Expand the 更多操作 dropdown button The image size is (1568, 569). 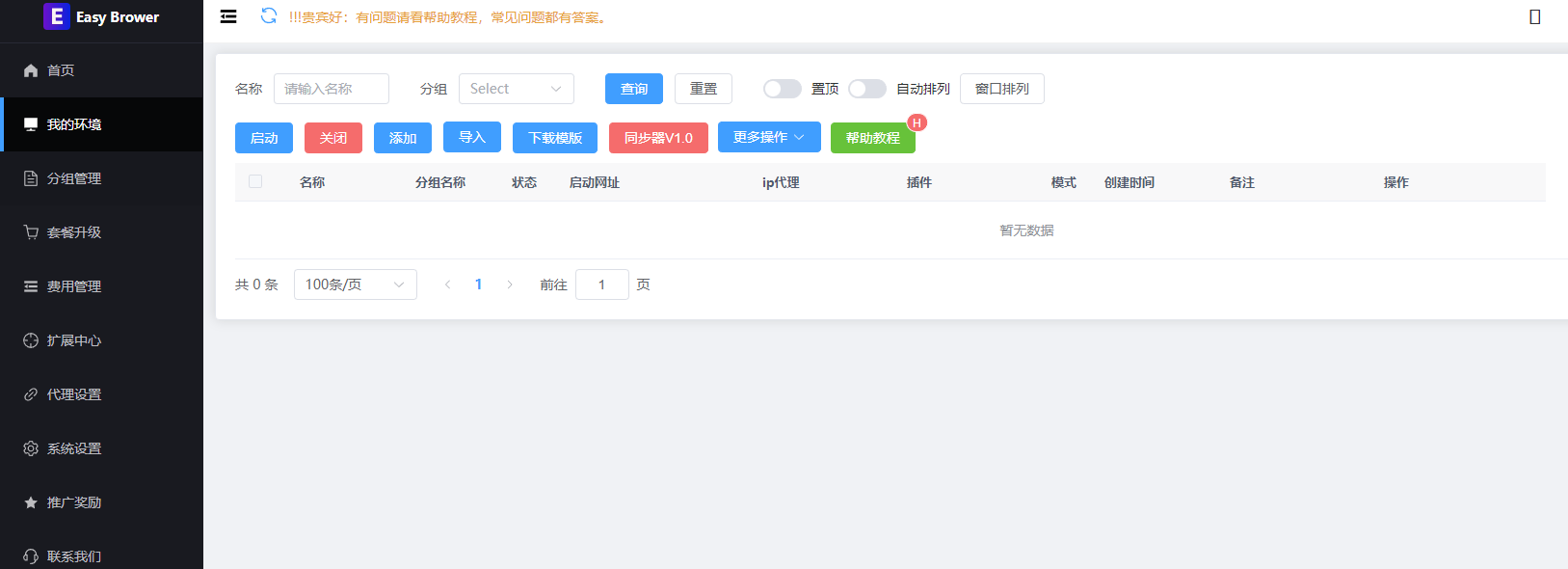[x=768, y=137]
